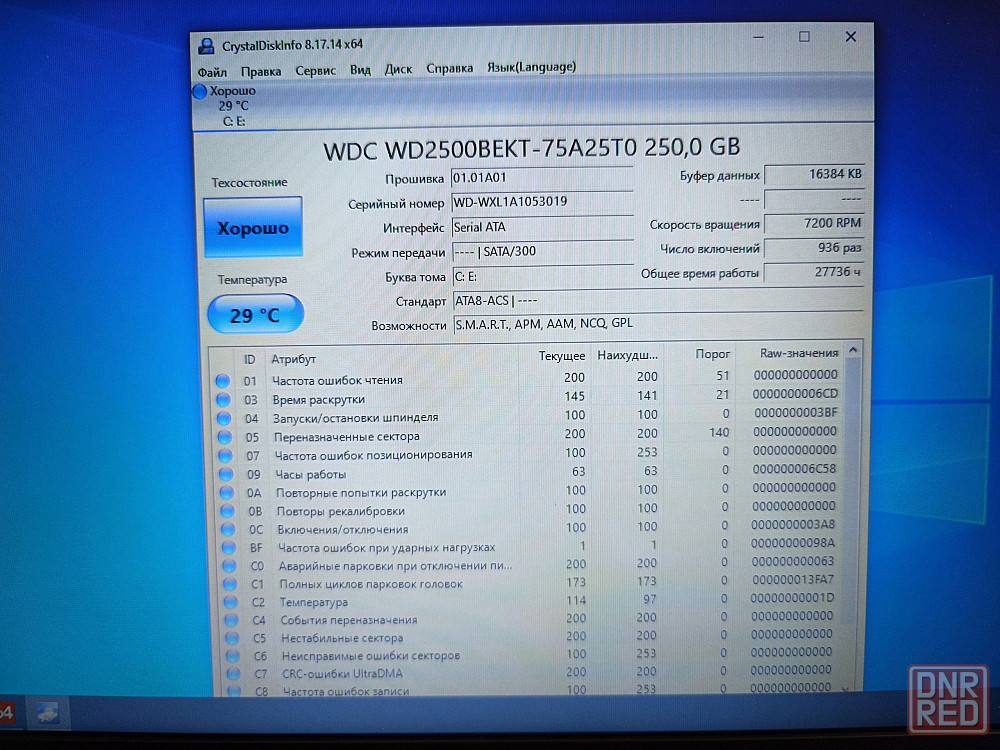Open the Правка menu
The height and width of the screenshot is (750, 1000).
click(x=261, y=71)
